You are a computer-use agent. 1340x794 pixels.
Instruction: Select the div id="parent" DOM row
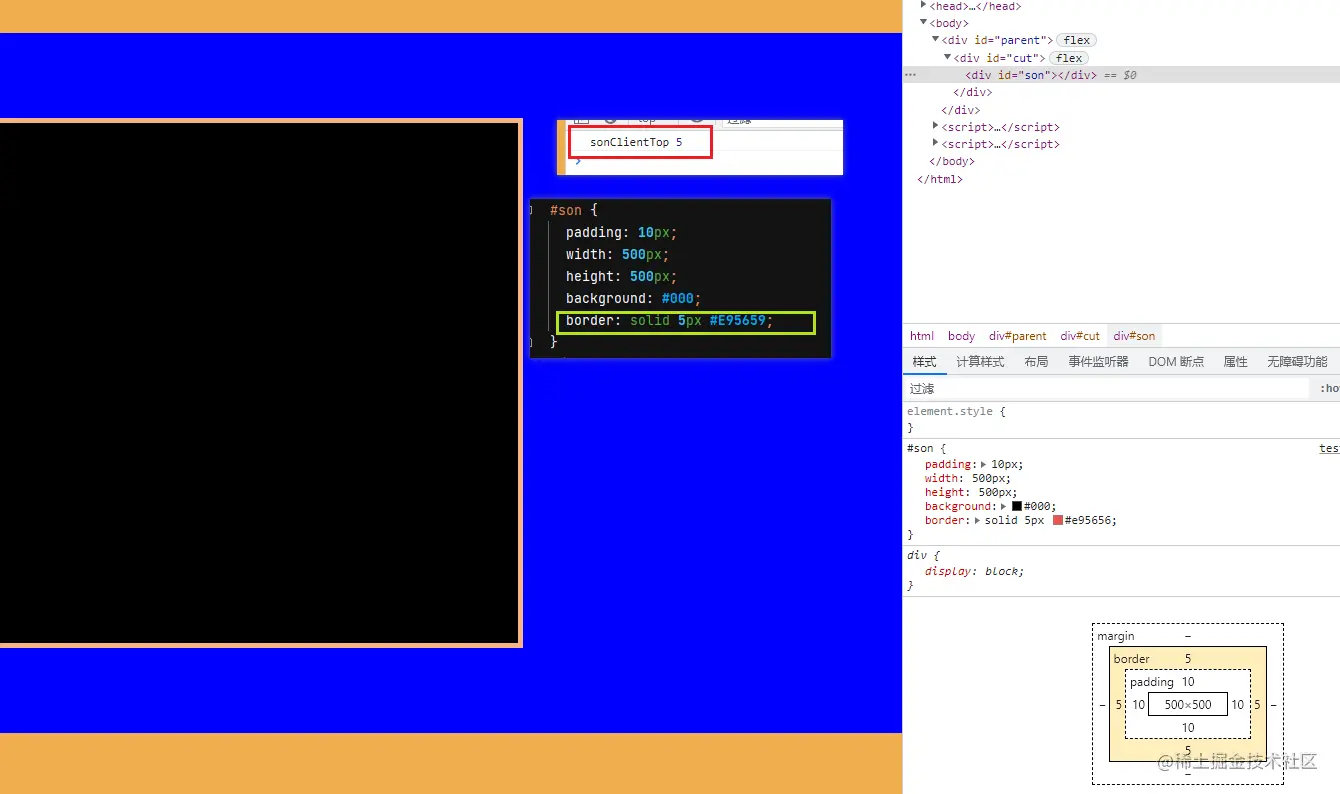point(1121,40)
